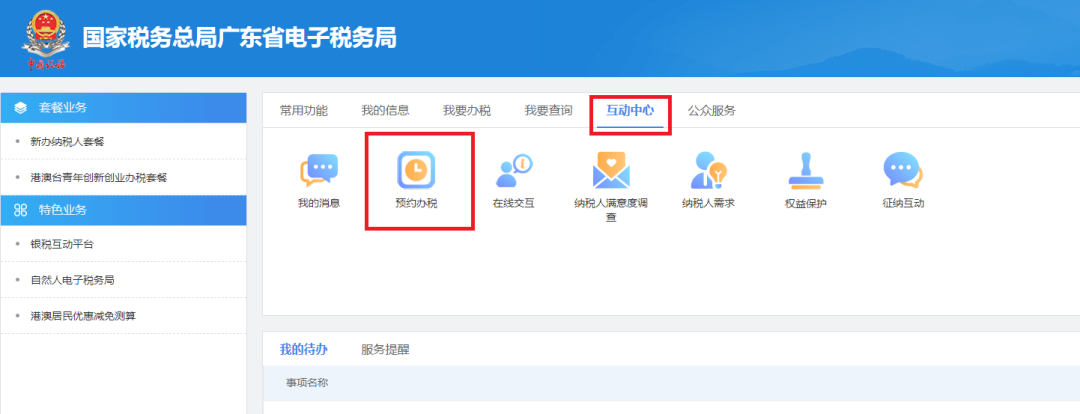This screenshot has height=414, width=1080.
Task: Open the 纳税人满意度调查 envelope icon
Action: tap(611, 170)
